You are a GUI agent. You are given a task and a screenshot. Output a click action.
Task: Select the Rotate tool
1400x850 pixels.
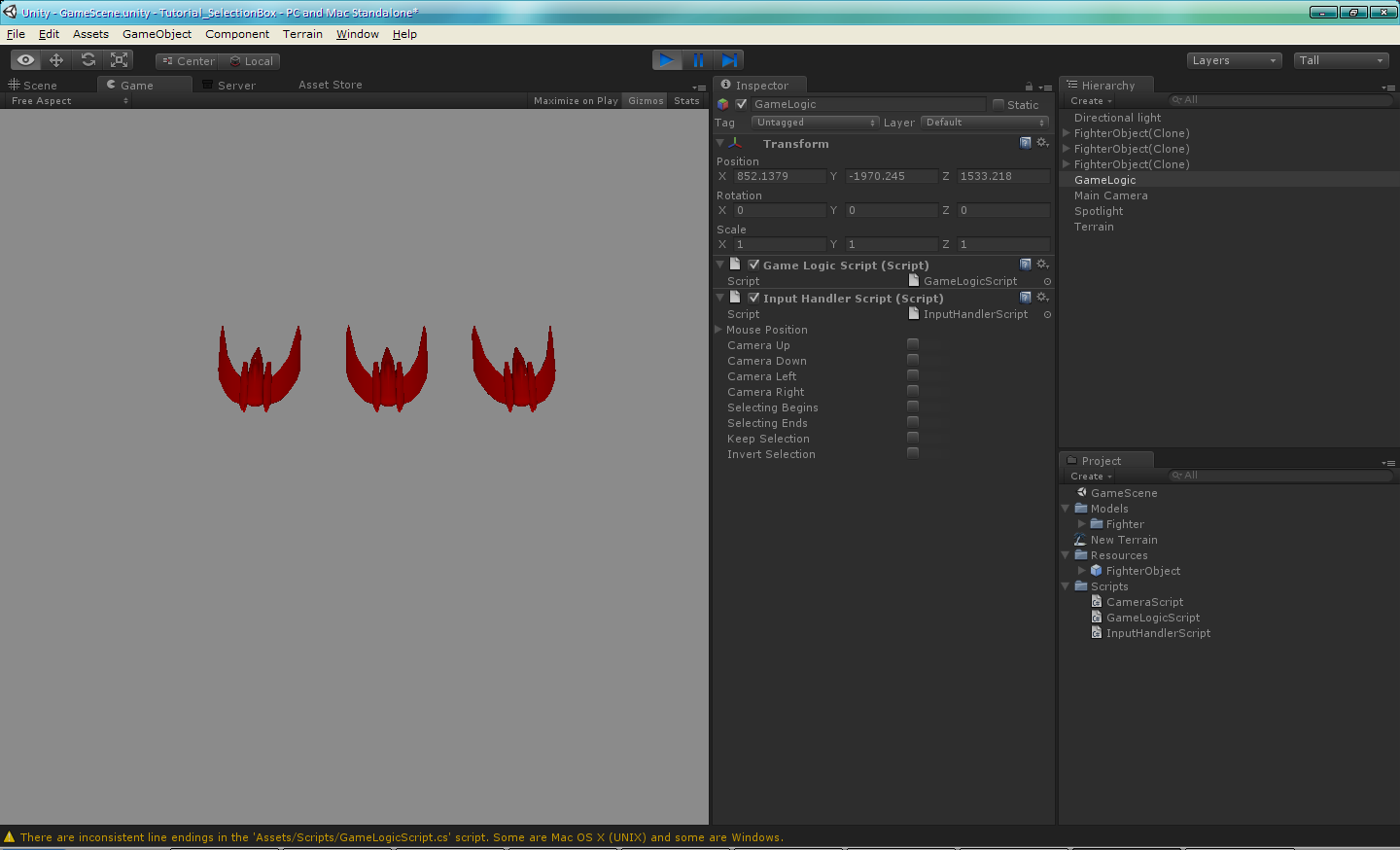tap(87, 60)
